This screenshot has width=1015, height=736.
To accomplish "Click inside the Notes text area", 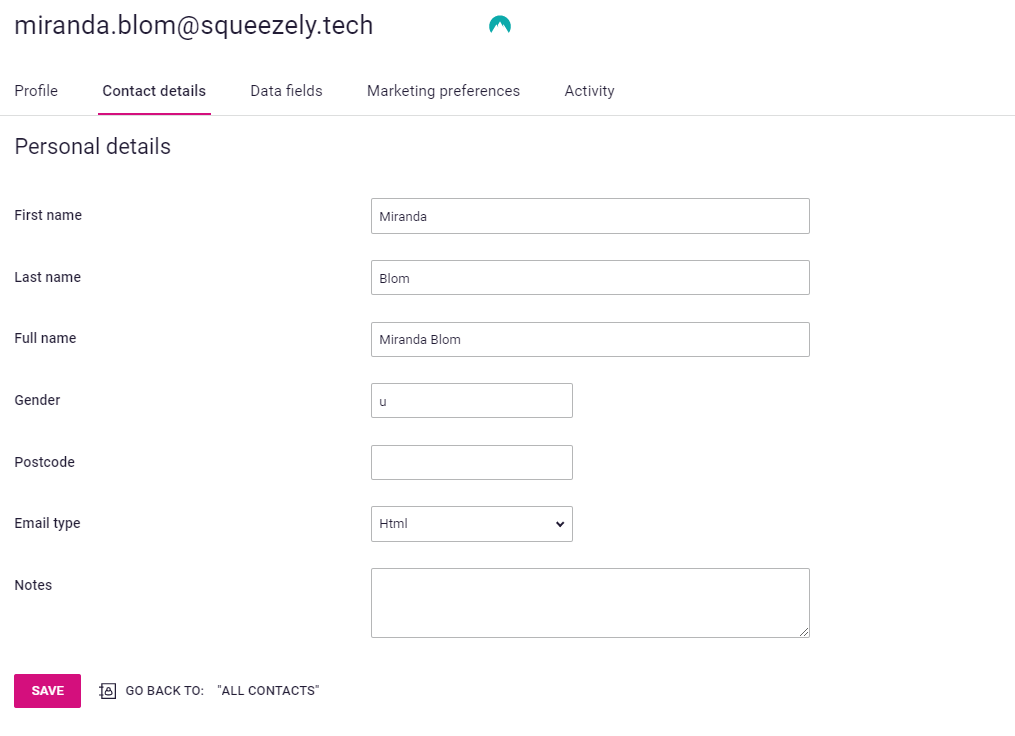I will tap(590, 603).
